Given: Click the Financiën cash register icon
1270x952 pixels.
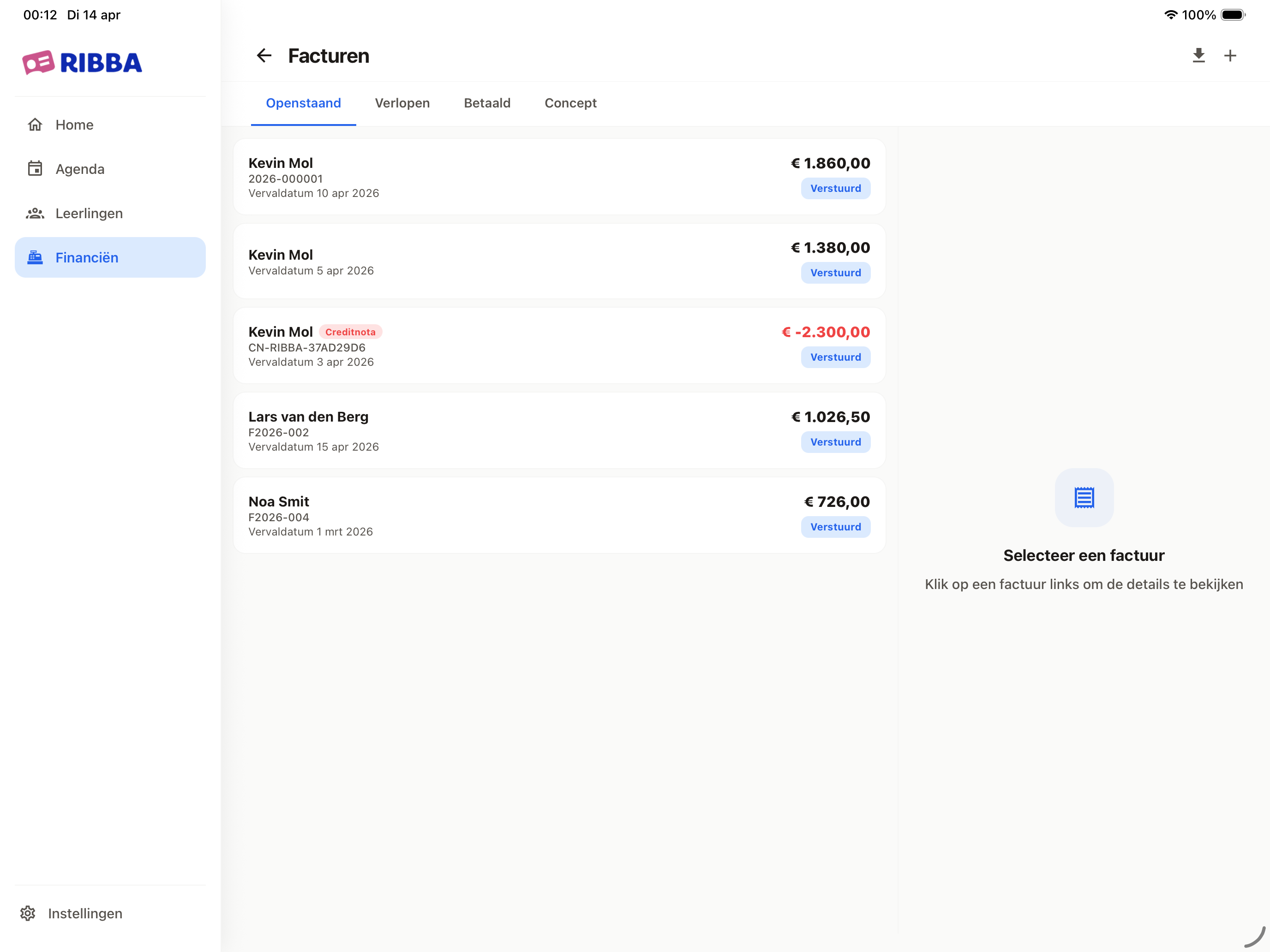Looking at the screenshot, I should pos(35,258).
